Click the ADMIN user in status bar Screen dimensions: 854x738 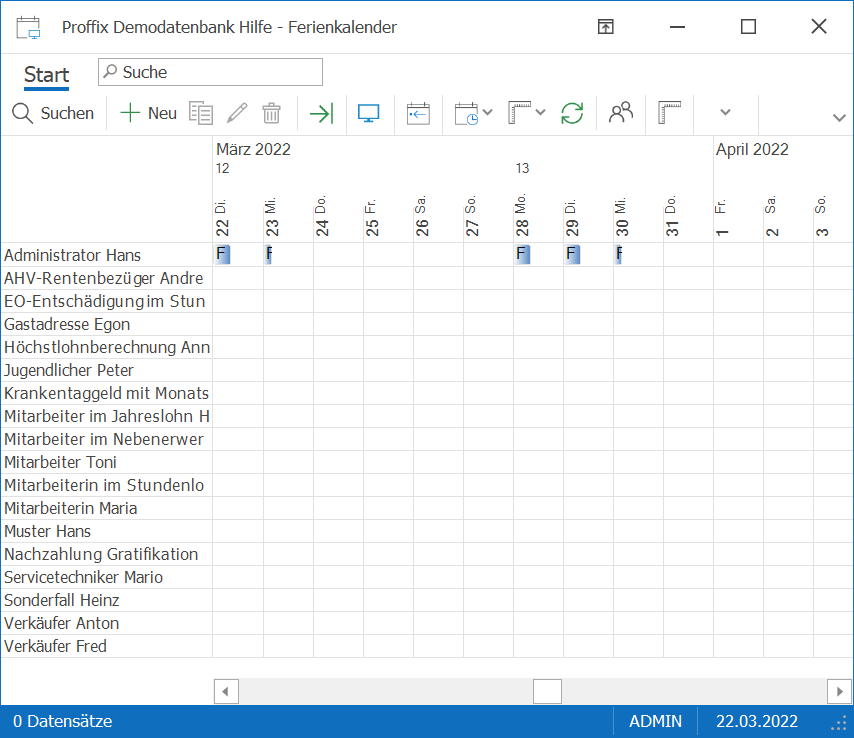pos(655,721)
